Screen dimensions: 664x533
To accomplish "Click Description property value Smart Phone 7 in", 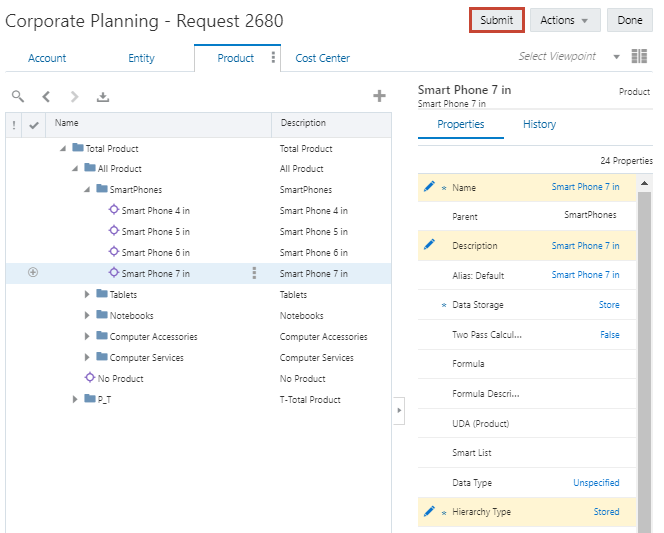I will (x=585, y=246).
